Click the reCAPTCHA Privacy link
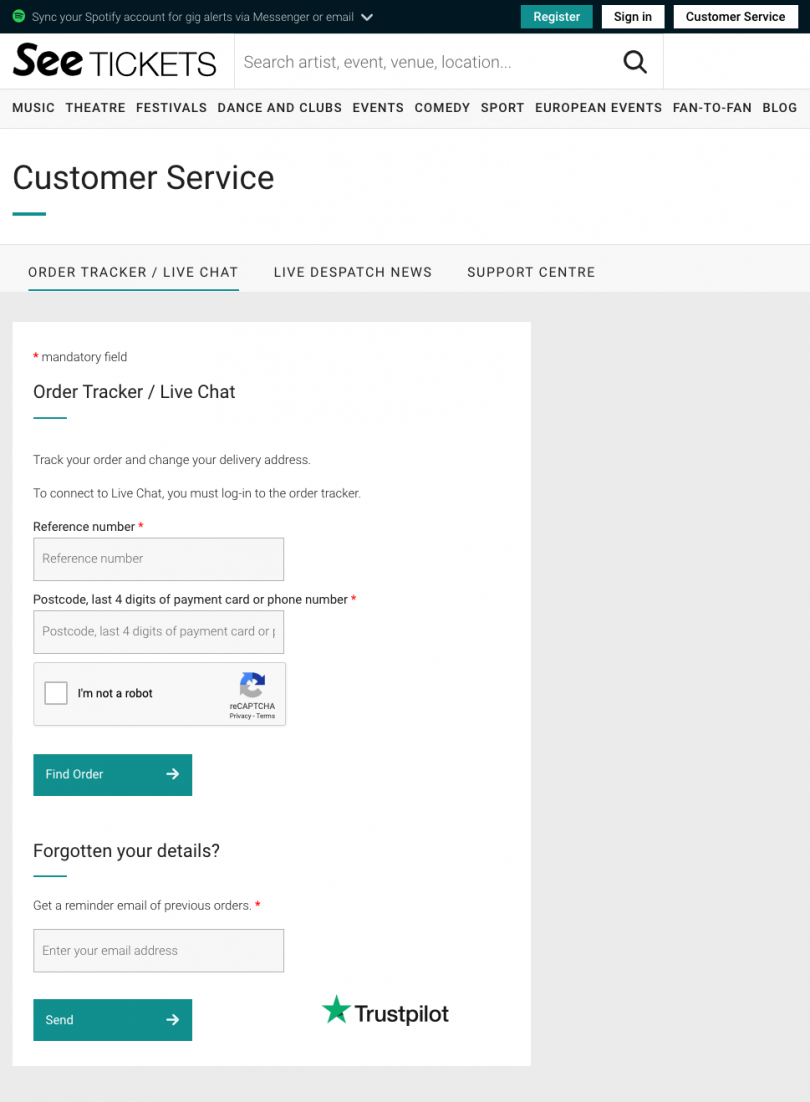This screenshot has width=810, height=1102. coord(240,716)
